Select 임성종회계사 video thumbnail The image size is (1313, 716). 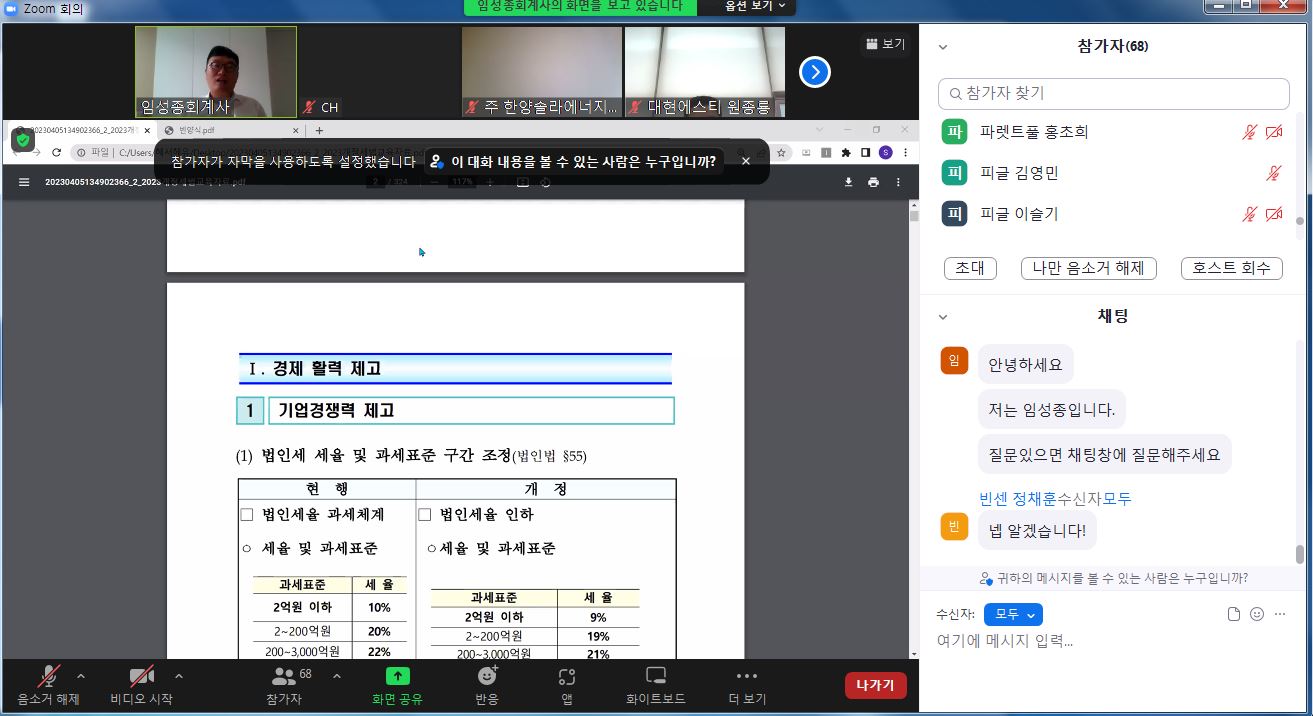pos(216,72)
